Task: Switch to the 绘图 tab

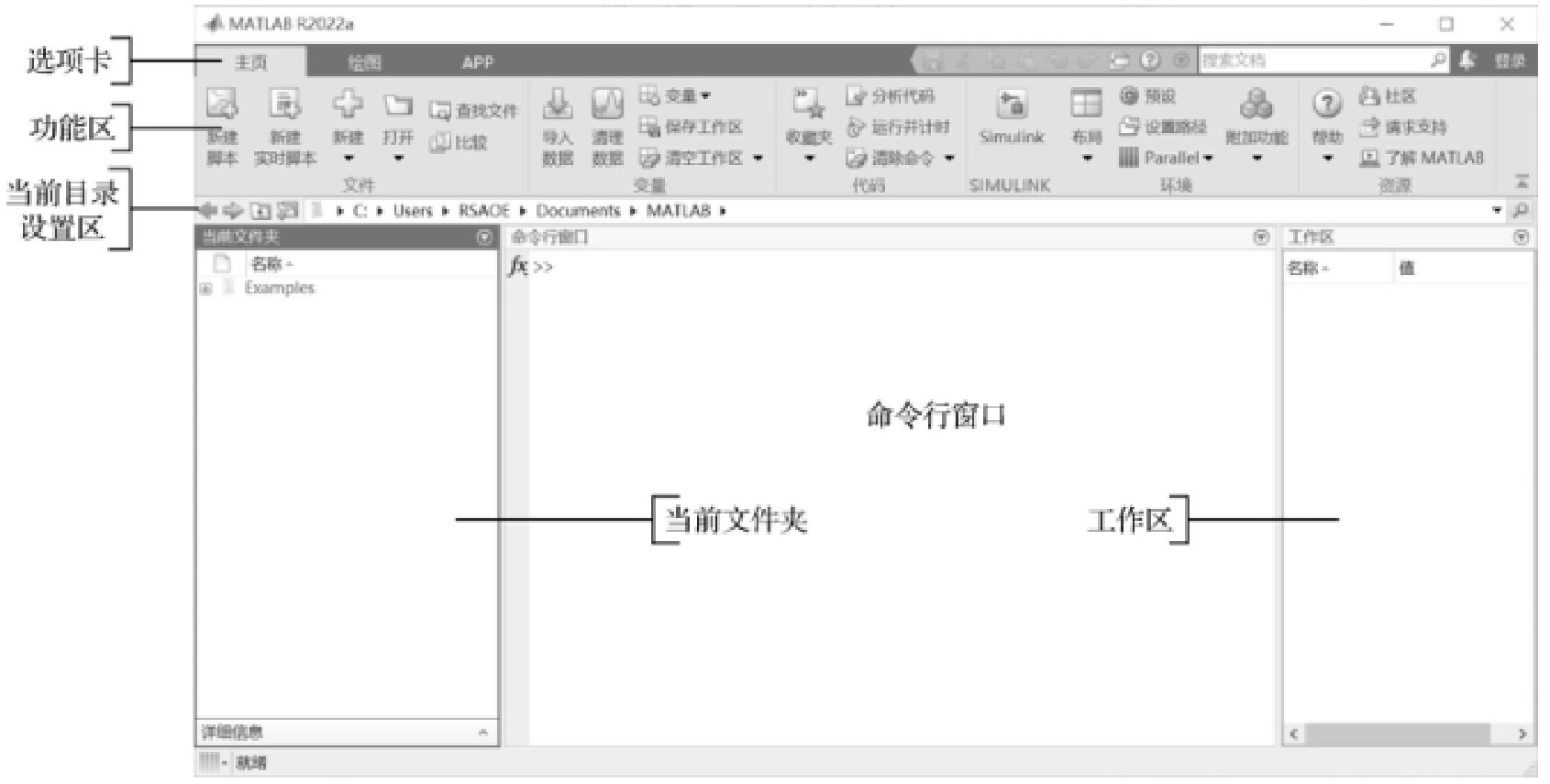Action: click(x=364, y=62)
